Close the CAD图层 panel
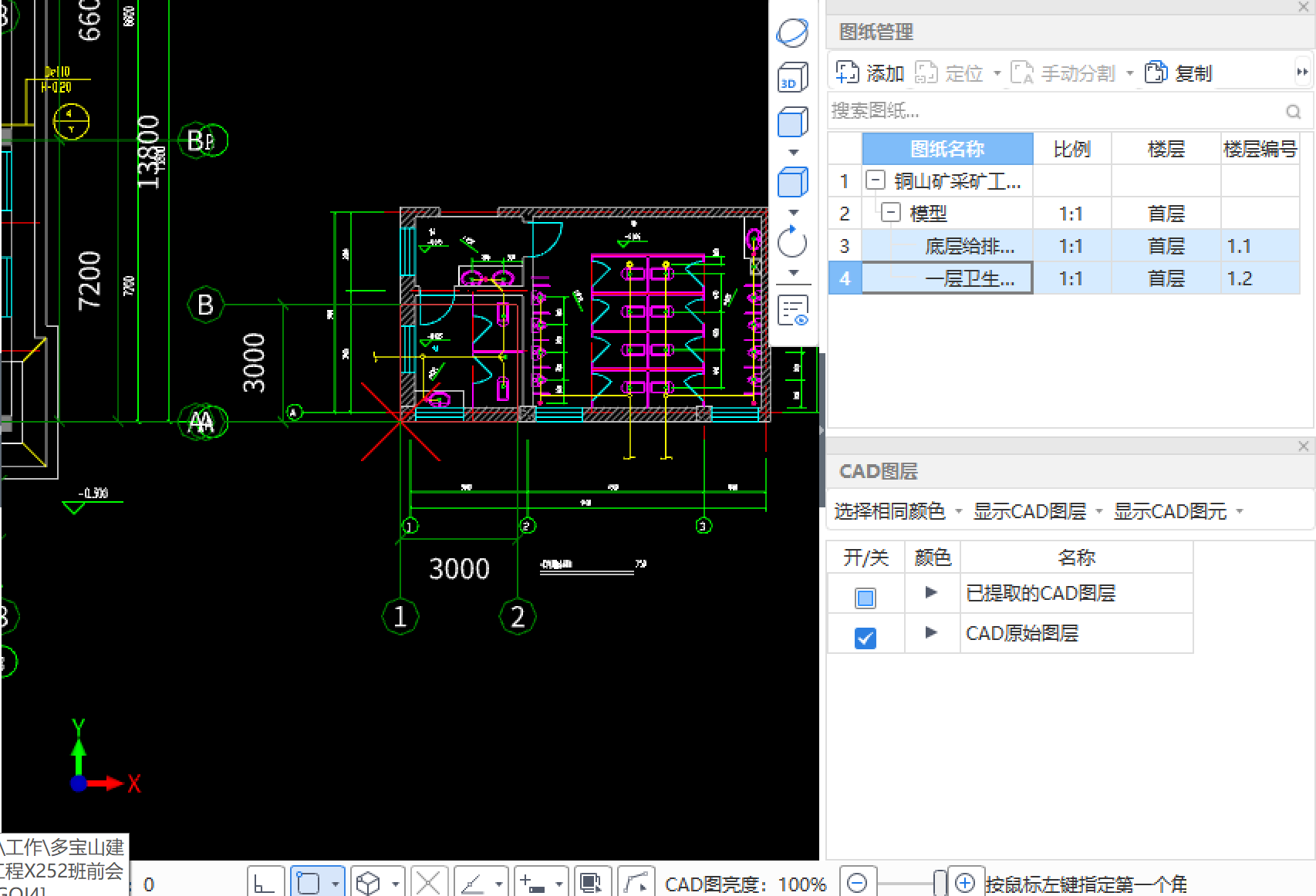 coord(1304,446)
